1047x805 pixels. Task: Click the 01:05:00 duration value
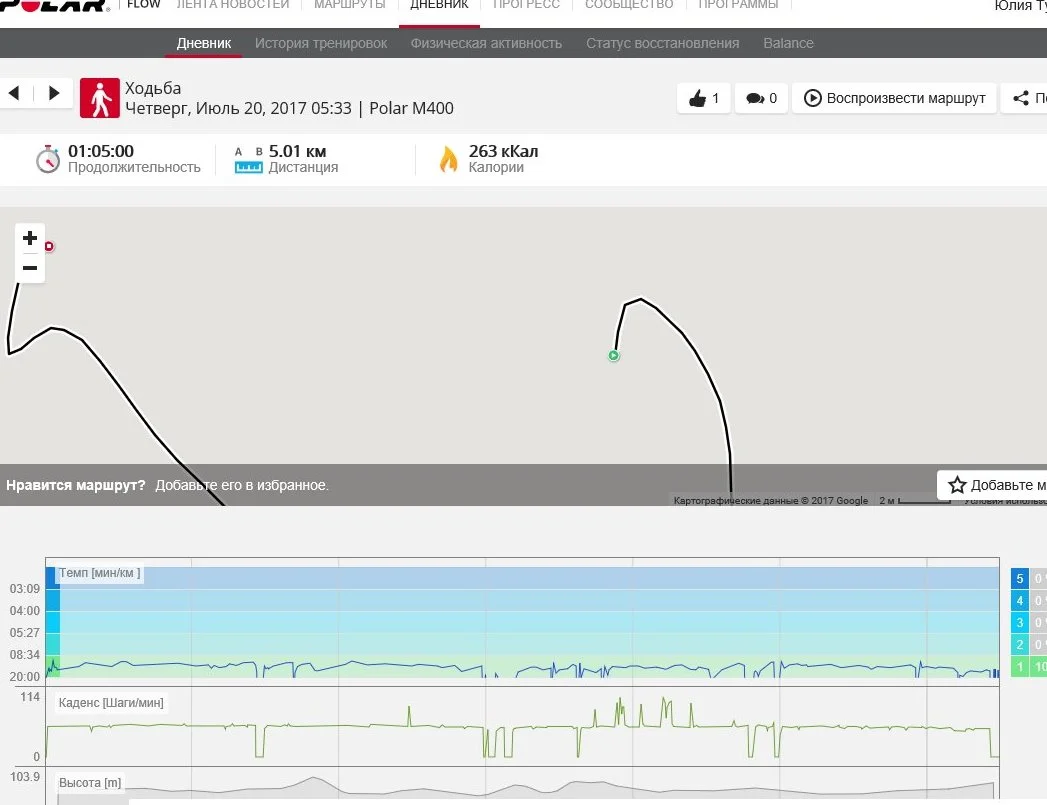point(101,152)
